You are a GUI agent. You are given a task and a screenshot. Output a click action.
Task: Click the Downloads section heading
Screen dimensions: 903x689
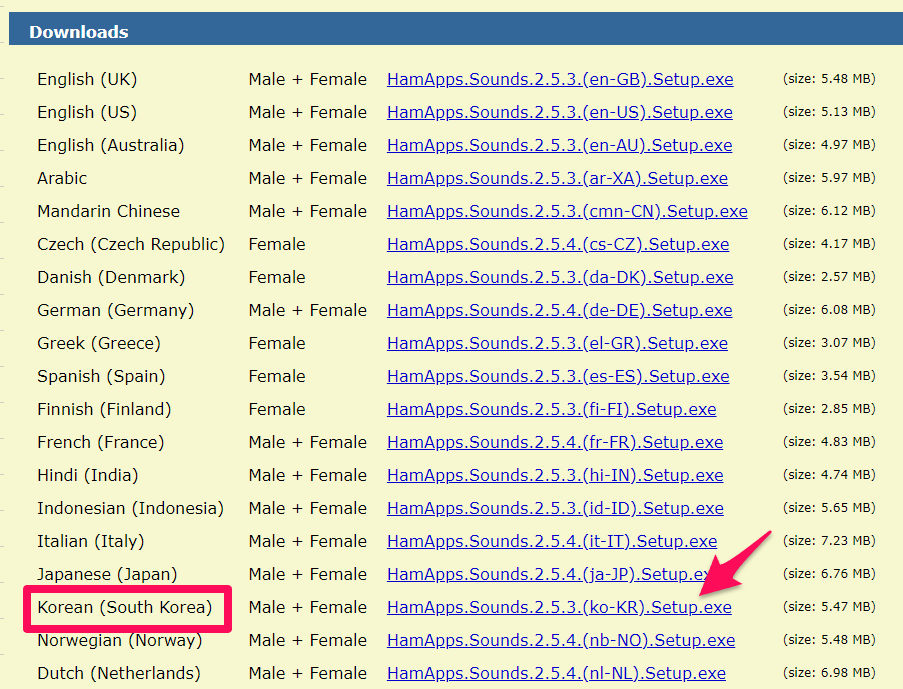point(79,32)
